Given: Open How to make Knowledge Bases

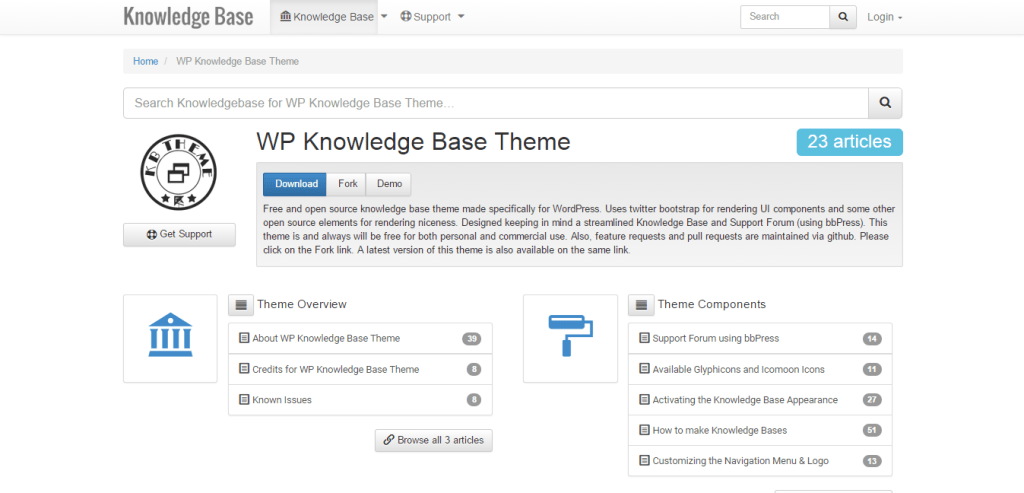Looking at the screenshot, I should tap(720, 430).
